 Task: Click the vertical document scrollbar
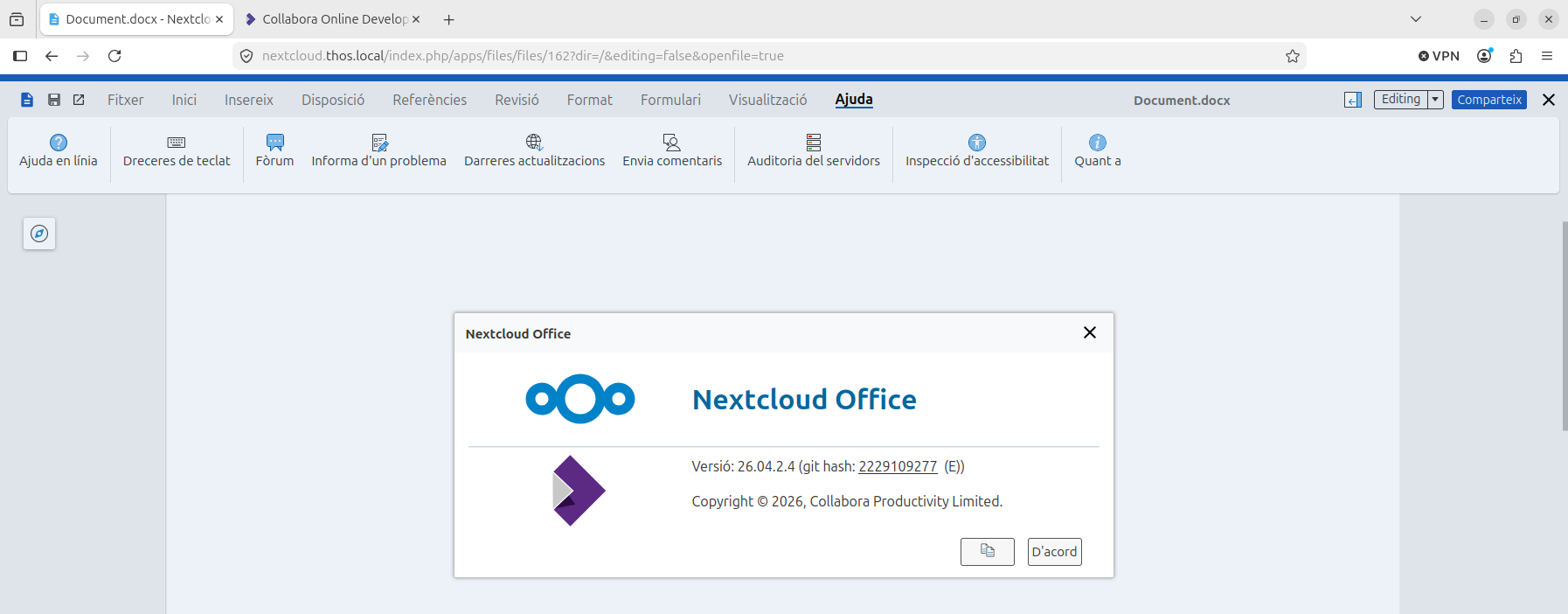[1565, 326]
